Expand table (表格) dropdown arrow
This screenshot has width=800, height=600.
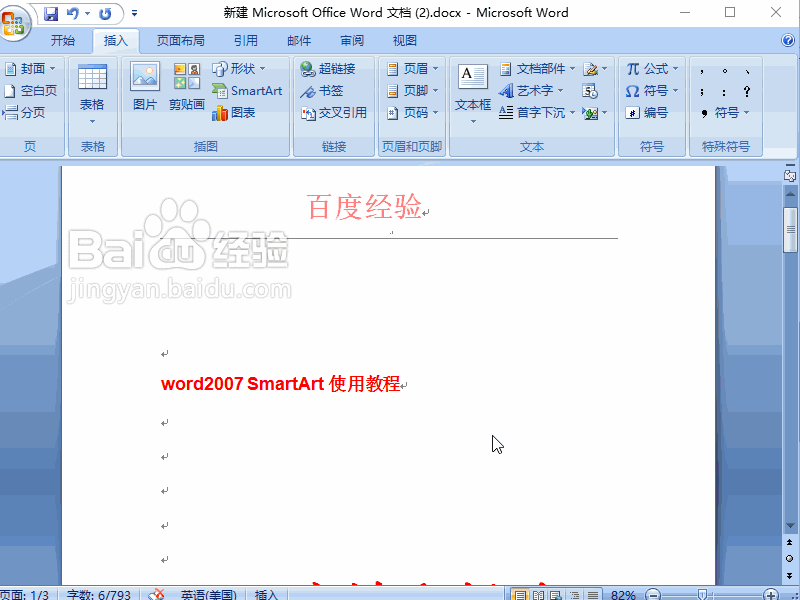[92, 121]
